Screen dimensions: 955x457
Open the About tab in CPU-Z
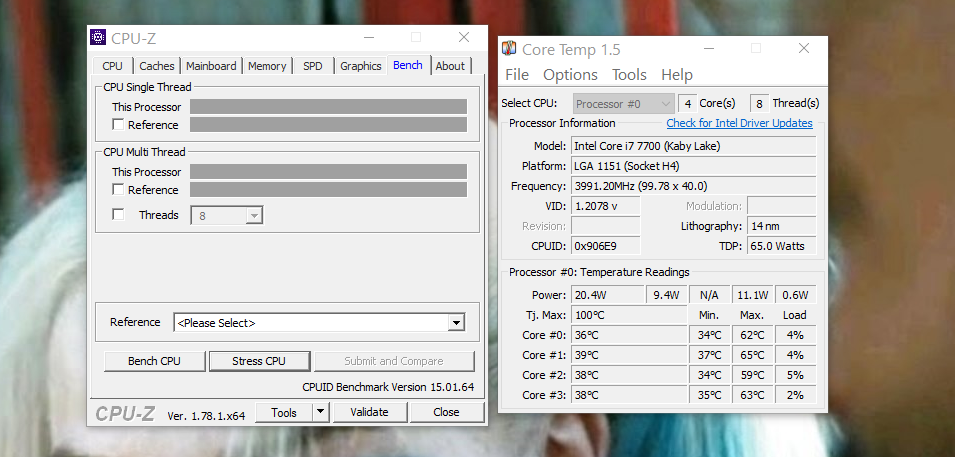pyautogui.click(x=450, y=66)
